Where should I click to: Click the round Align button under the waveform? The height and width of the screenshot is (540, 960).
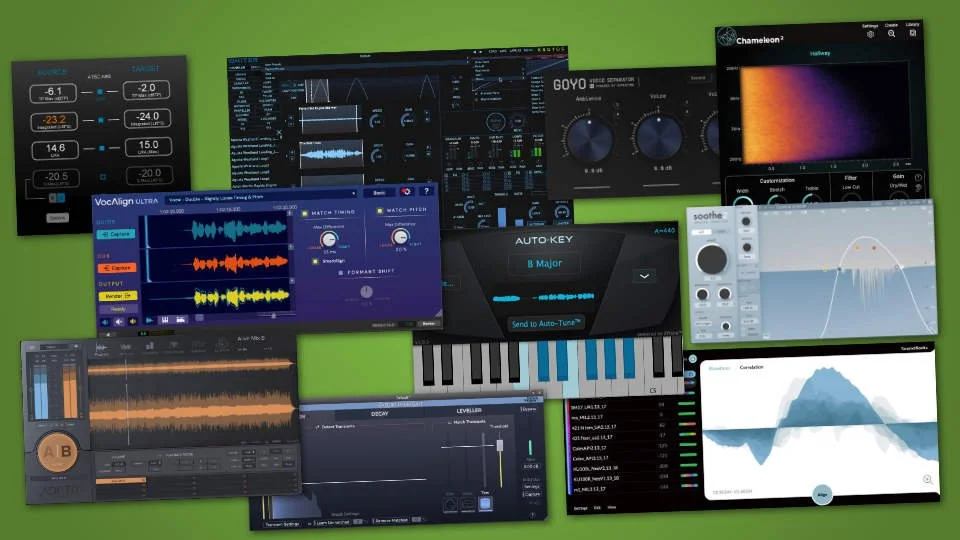click(822, 494)
